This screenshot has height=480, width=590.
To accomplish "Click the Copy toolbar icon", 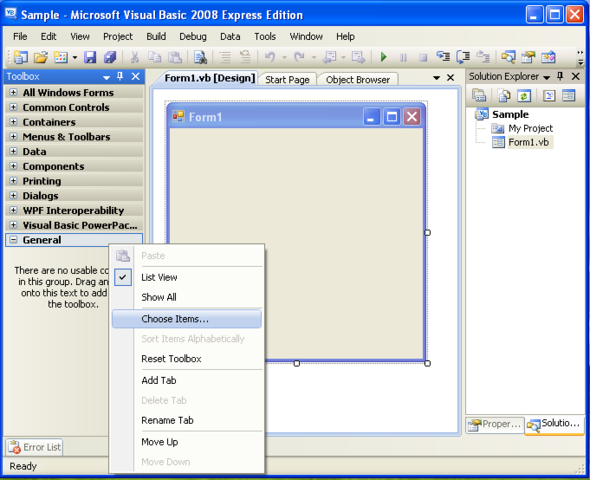I will coord(154,57).
